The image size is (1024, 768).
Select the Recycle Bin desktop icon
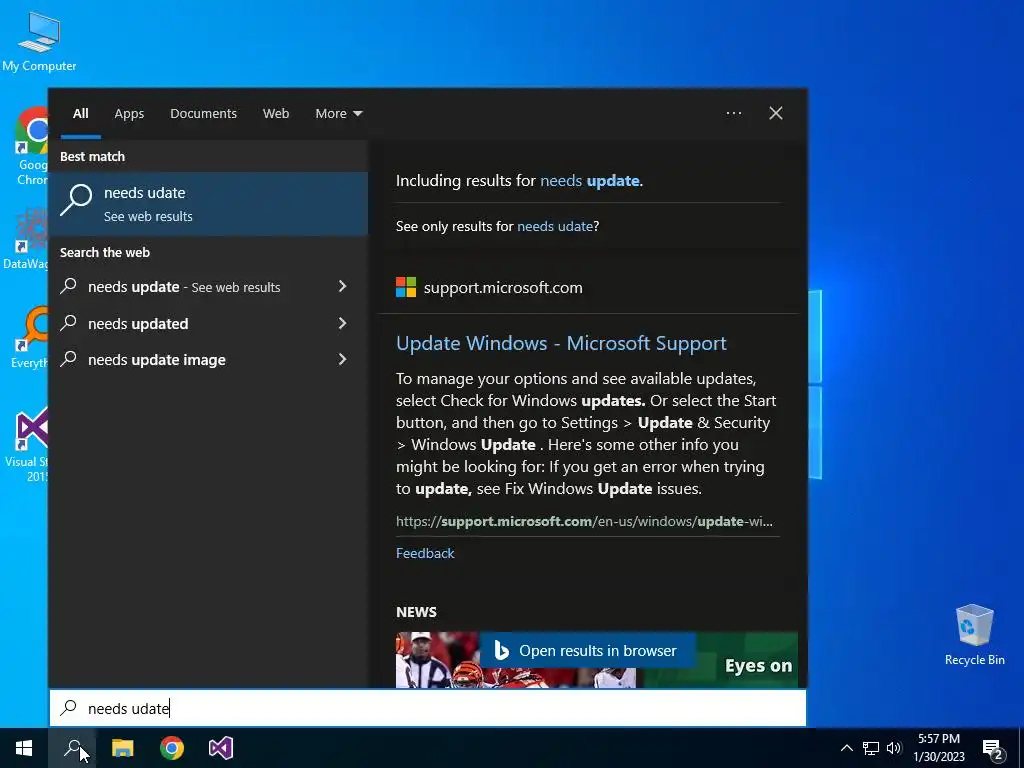[974, 635]
